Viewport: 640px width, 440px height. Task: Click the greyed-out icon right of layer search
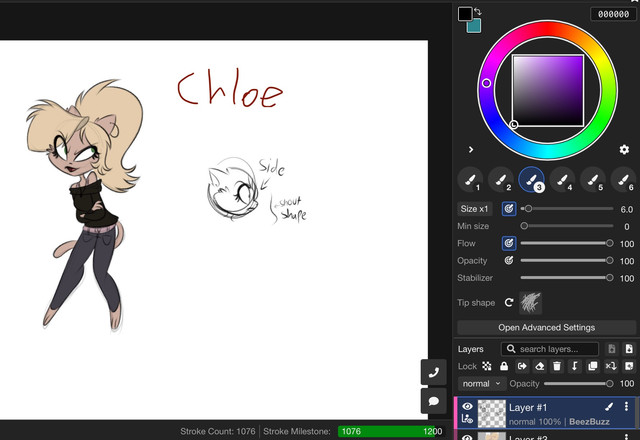[611, 349]
